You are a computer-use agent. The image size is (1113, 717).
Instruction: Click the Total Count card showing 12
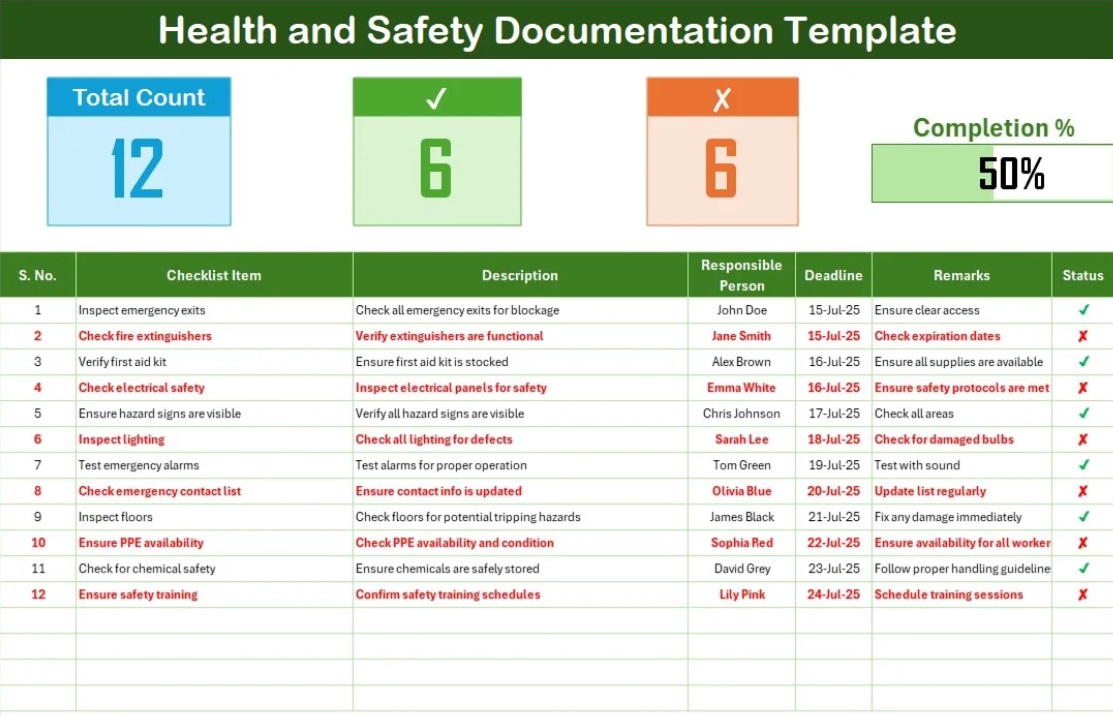click(139, 151)
